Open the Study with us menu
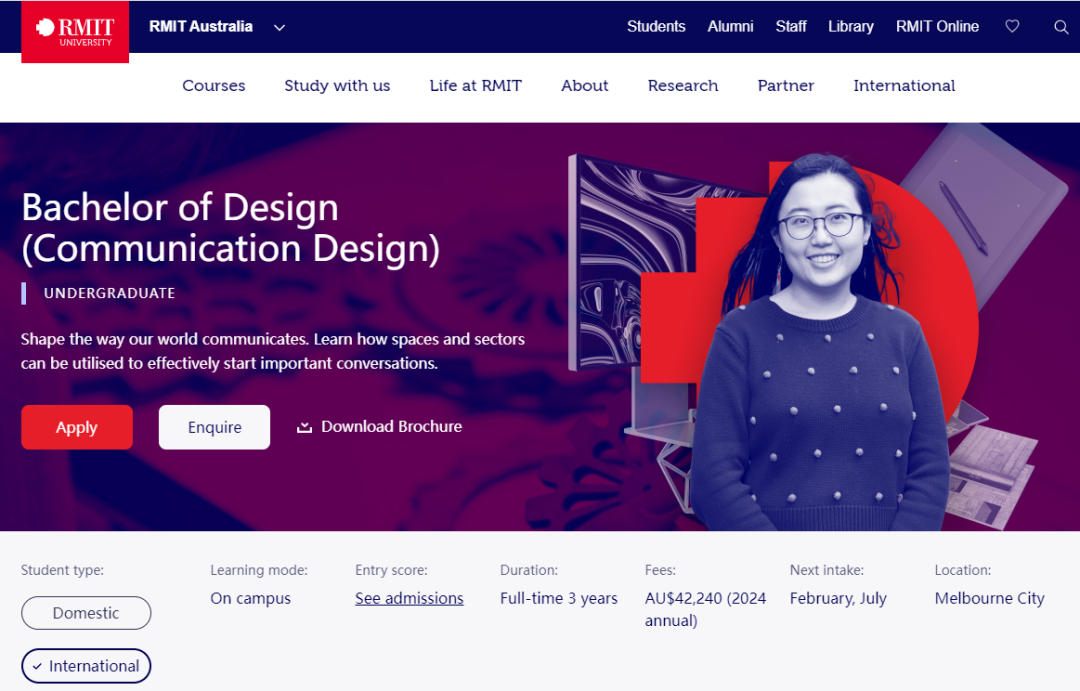The width and height of the screenshot is (1080, 691). tap(338, 85)
